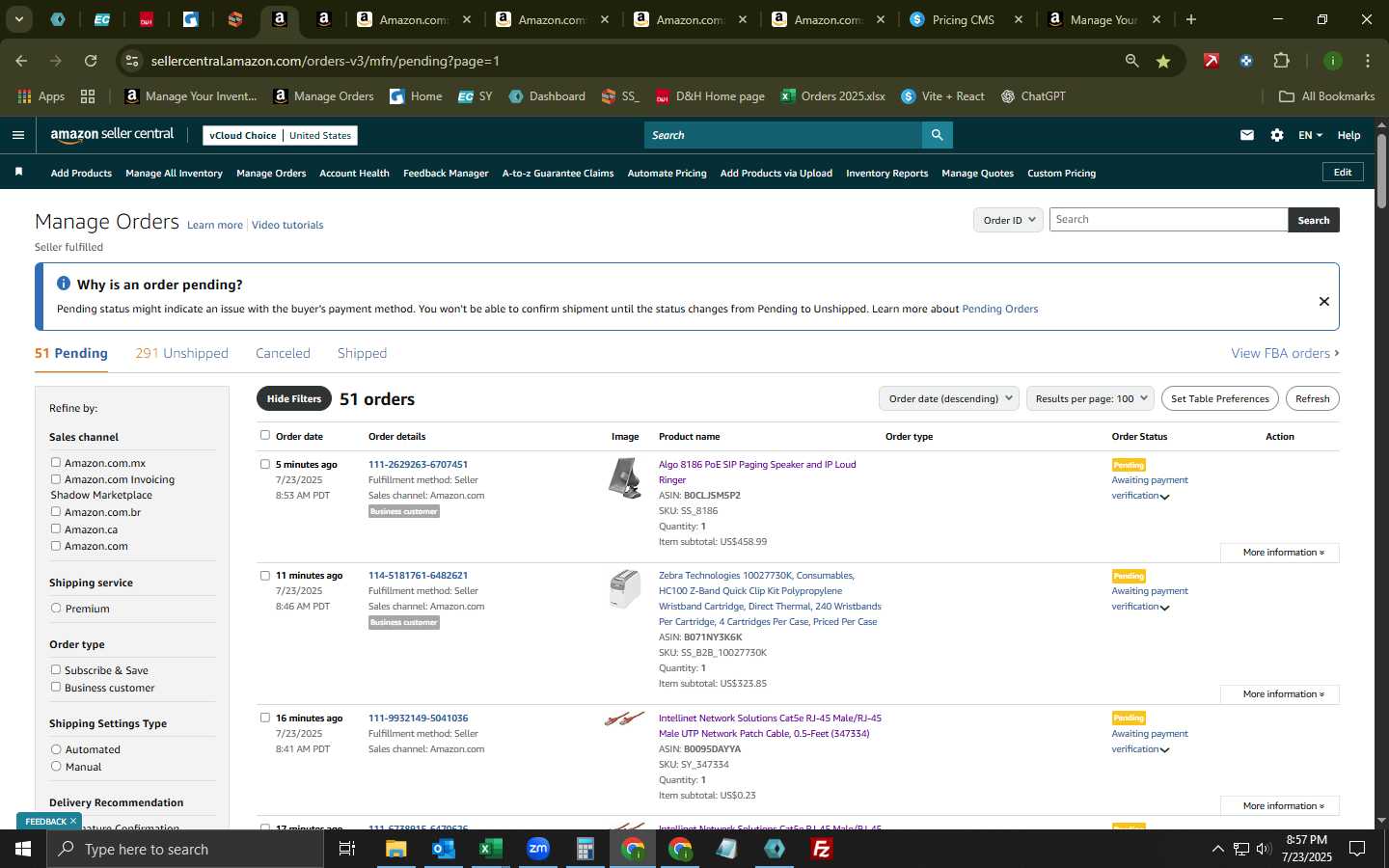Select the Manual shipping settings radio

coord(56,767)
